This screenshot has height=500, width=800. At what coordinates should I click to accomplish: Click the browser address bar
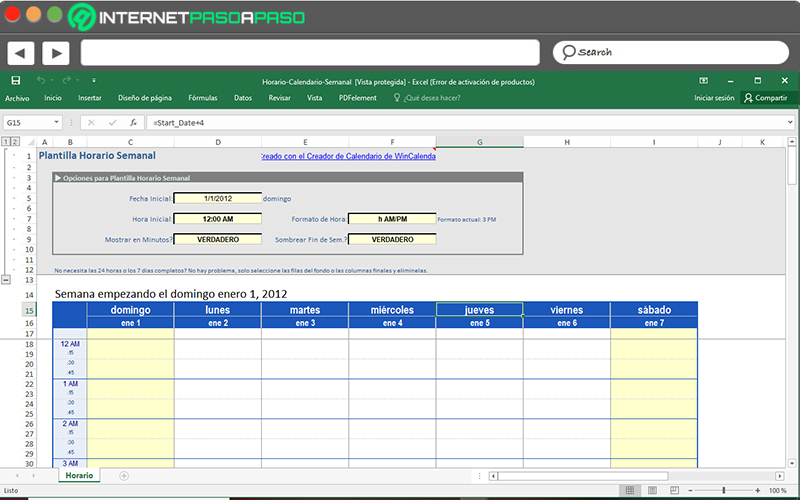[310, 53]
